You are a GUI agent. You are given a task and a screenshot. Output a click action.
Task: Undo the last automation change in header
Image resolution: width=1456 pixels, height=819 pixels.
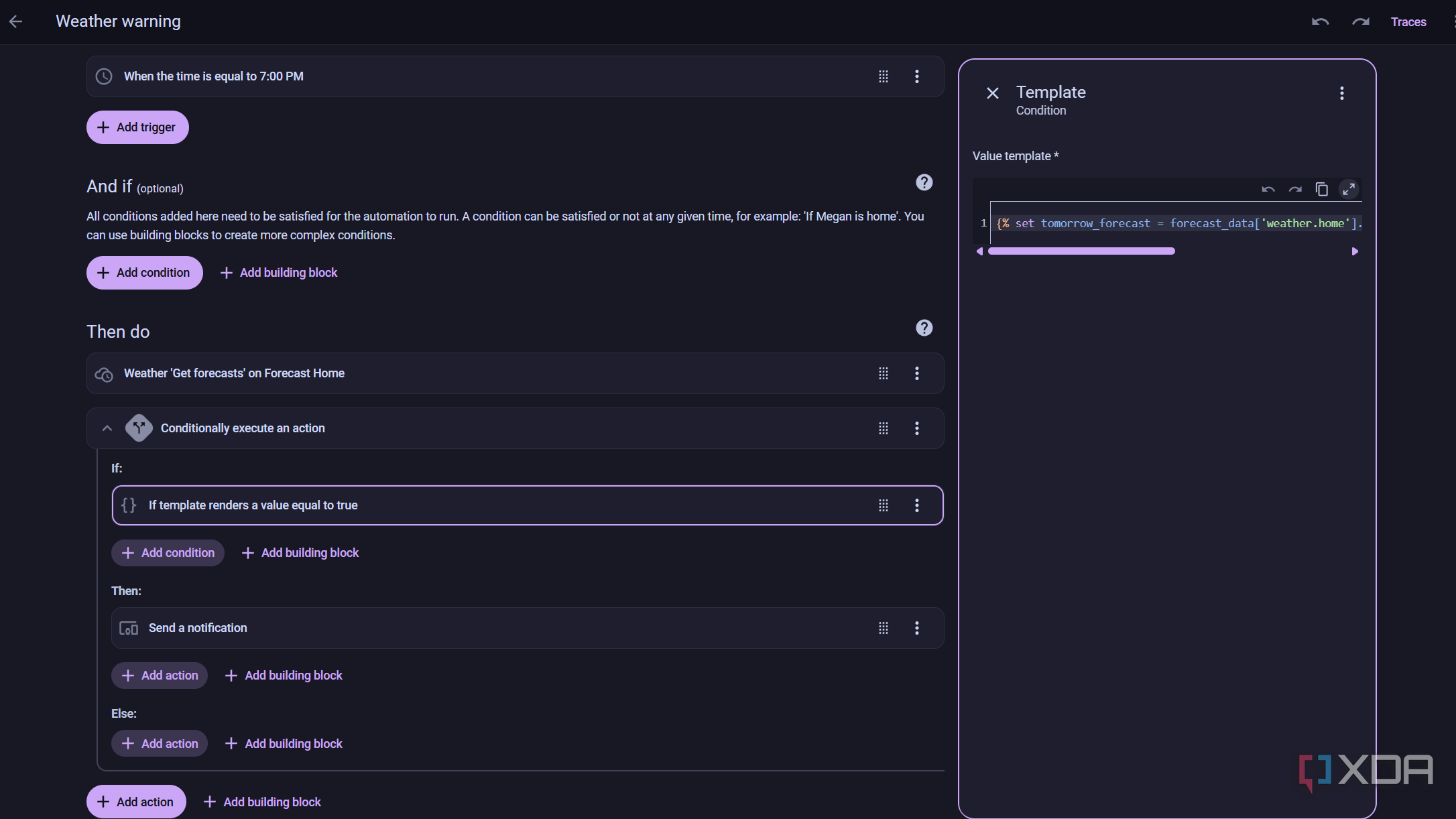coord(1320,21)
